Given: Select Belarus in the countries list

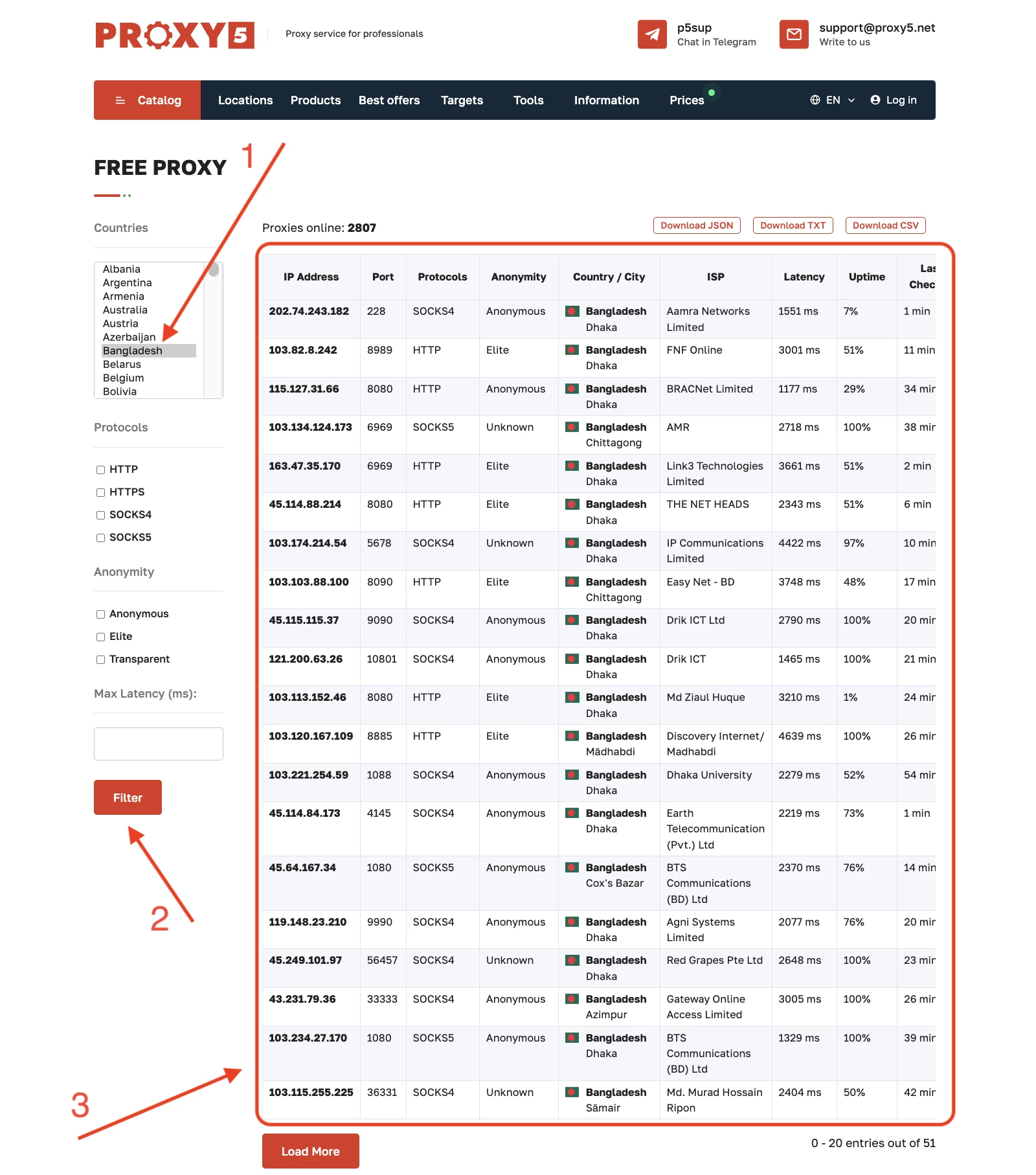Looking at the screenshot, I should [122, 364].
